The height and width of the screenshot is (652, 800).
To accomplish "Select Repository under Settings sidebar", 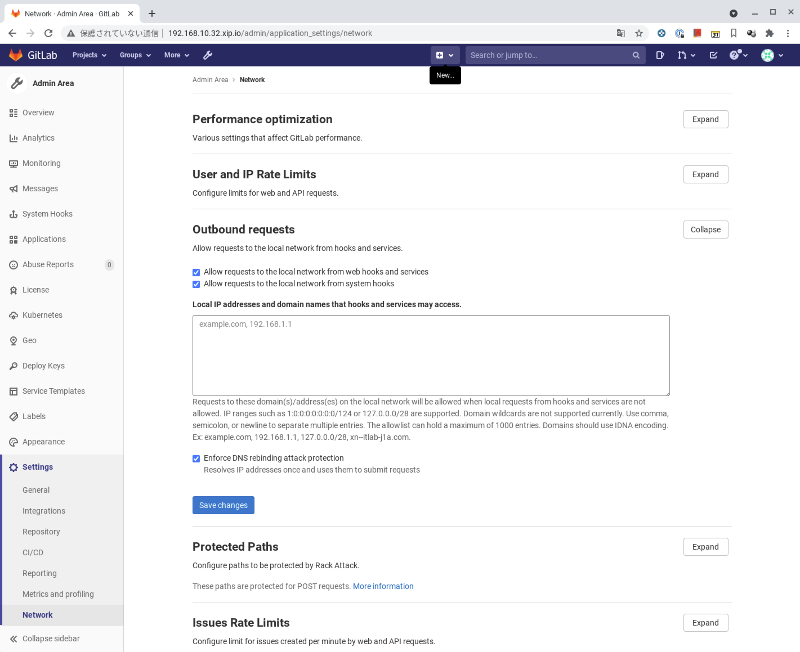I will click(x=41, y=532).
